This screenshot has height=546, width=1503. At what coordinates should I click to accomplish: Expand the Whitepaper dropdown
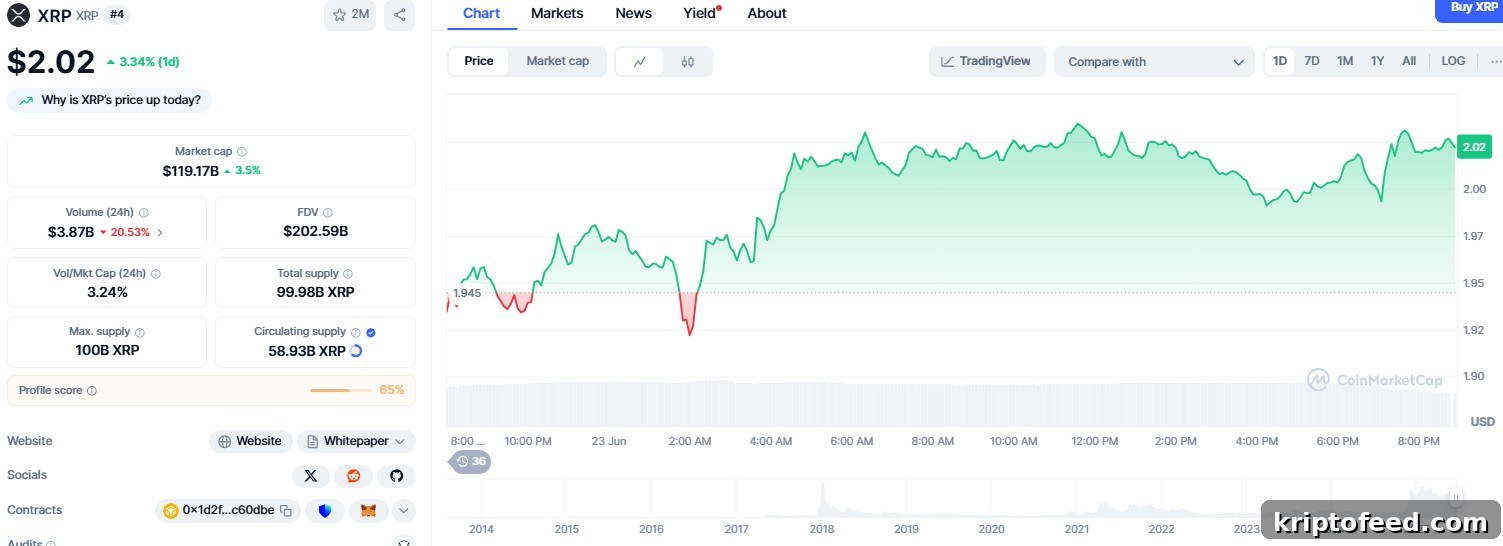click(x=356, y=441)
